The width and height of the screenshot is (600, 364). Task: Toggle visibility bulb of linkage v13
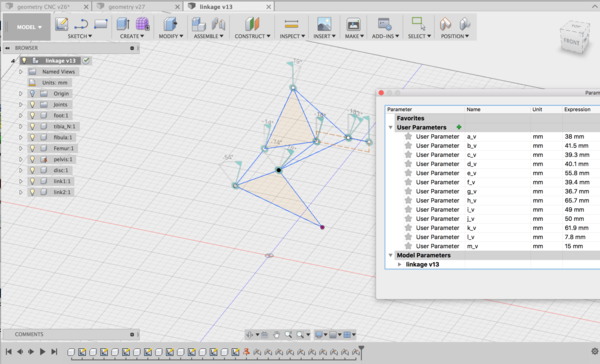click(x=24, y=60)
